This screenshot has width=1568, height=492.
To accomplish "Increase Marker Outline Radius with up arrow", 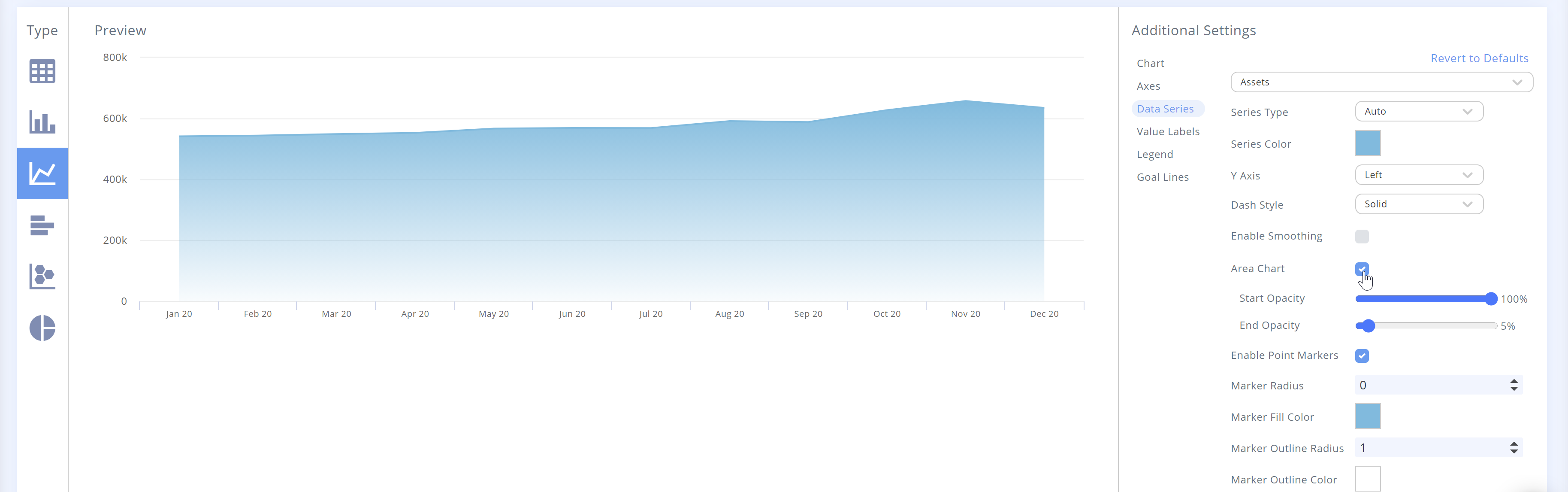I will (x=1513, y=444).
